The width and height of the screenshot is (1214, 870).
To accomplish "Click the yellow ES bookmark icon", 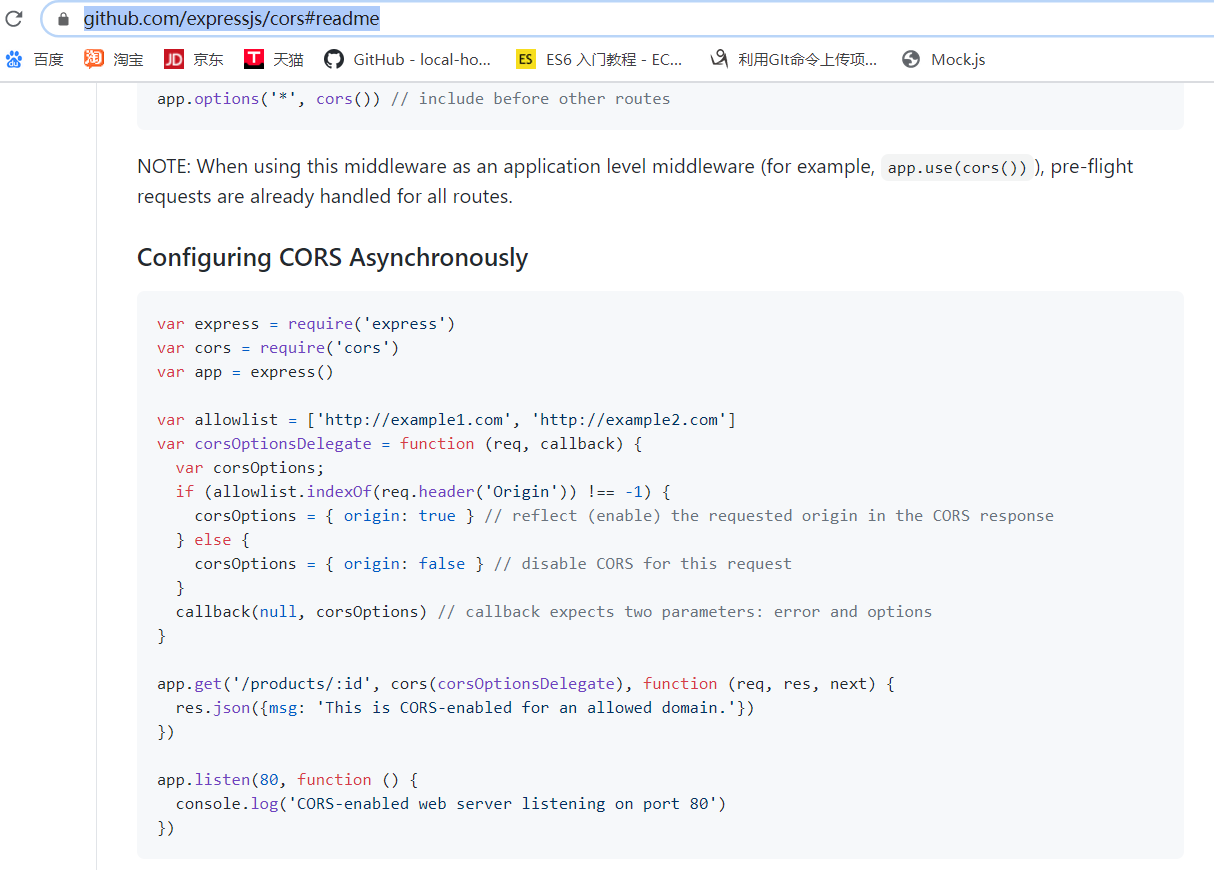I will point(526,60).
